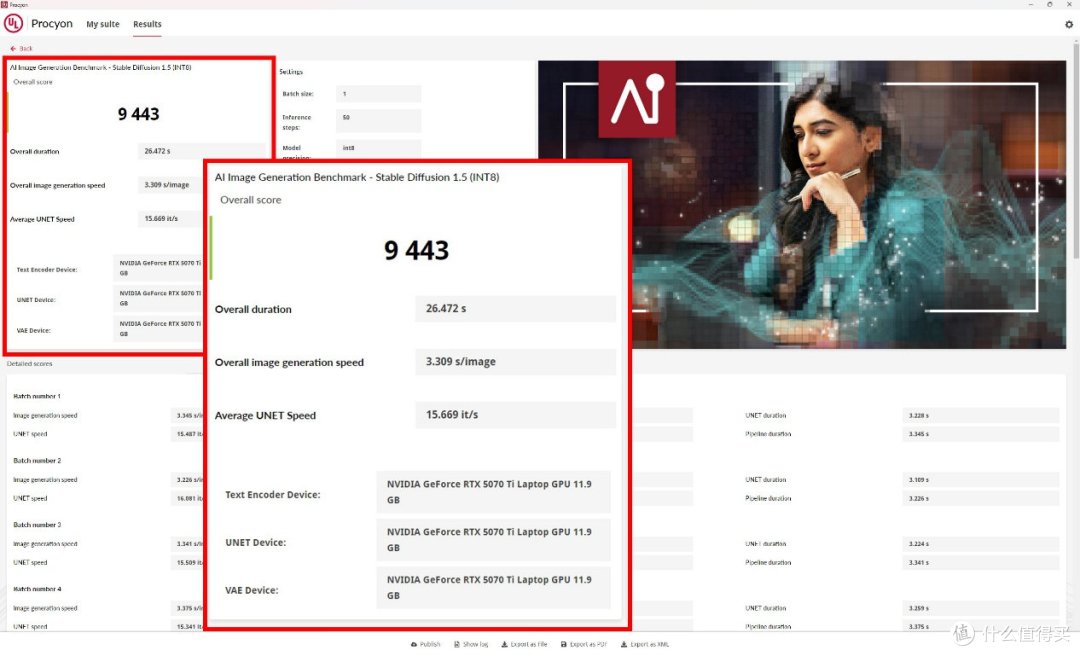Click the Batch number 4 heading

coord(37,589)
